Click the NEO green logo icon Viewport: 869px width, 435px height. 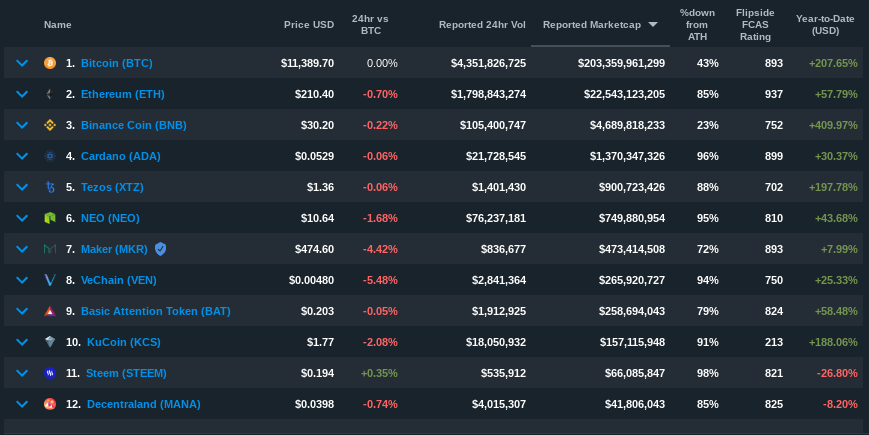pos(49,218)
